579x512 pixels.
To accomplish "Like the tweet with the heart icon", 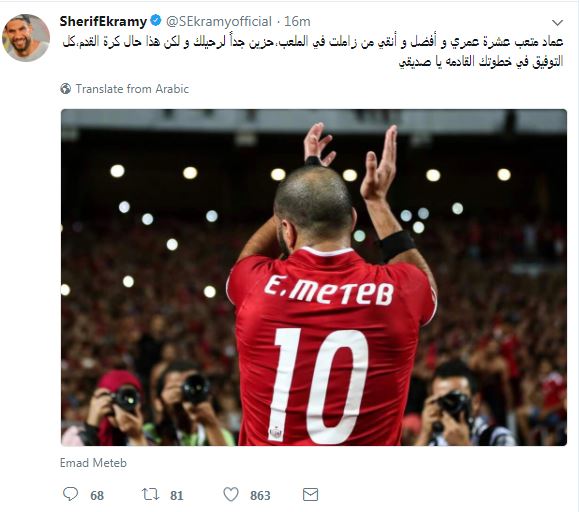I will [231, 494].
